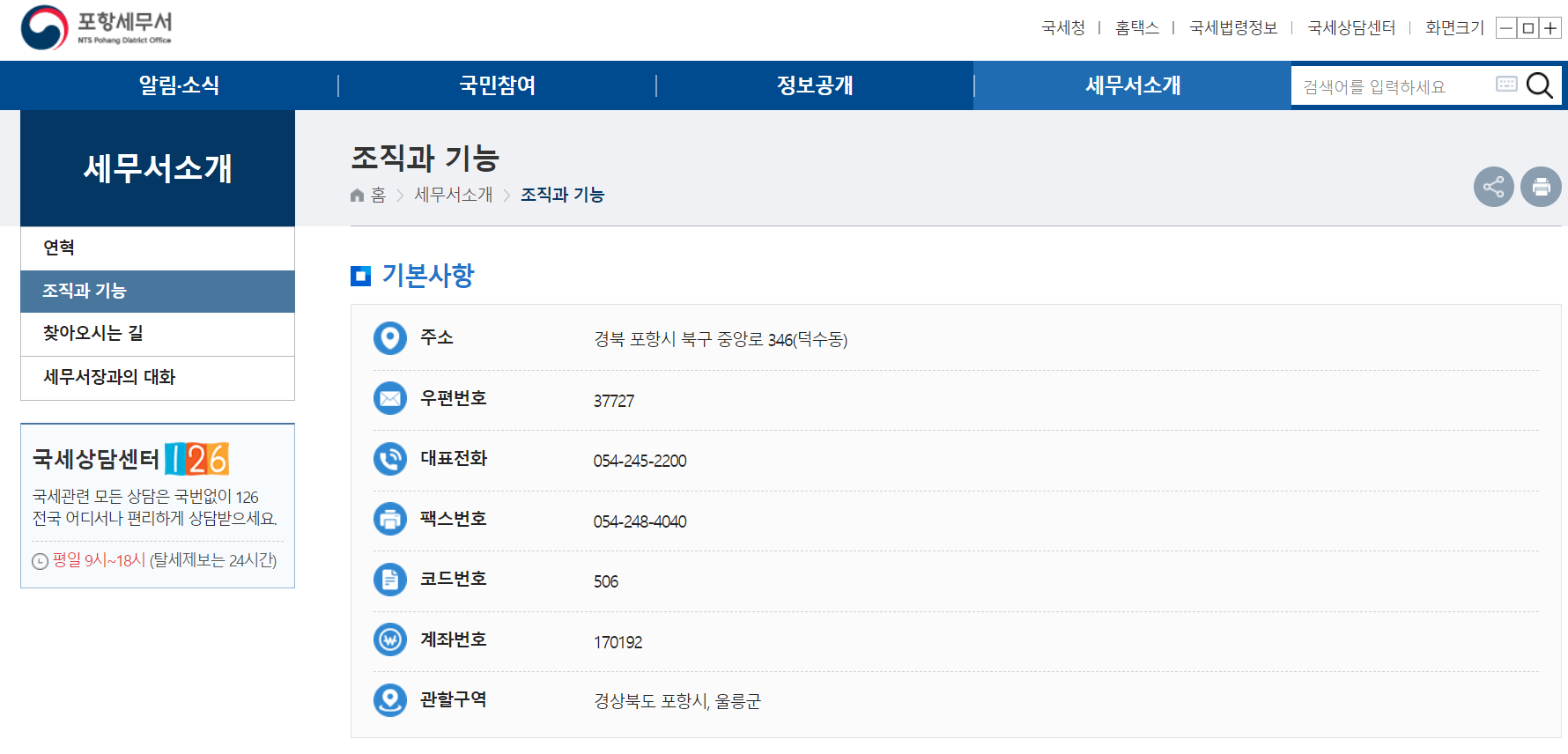Increase screen size with plus button
This screenshot has height=754, width=1568.
point(1550,28)
